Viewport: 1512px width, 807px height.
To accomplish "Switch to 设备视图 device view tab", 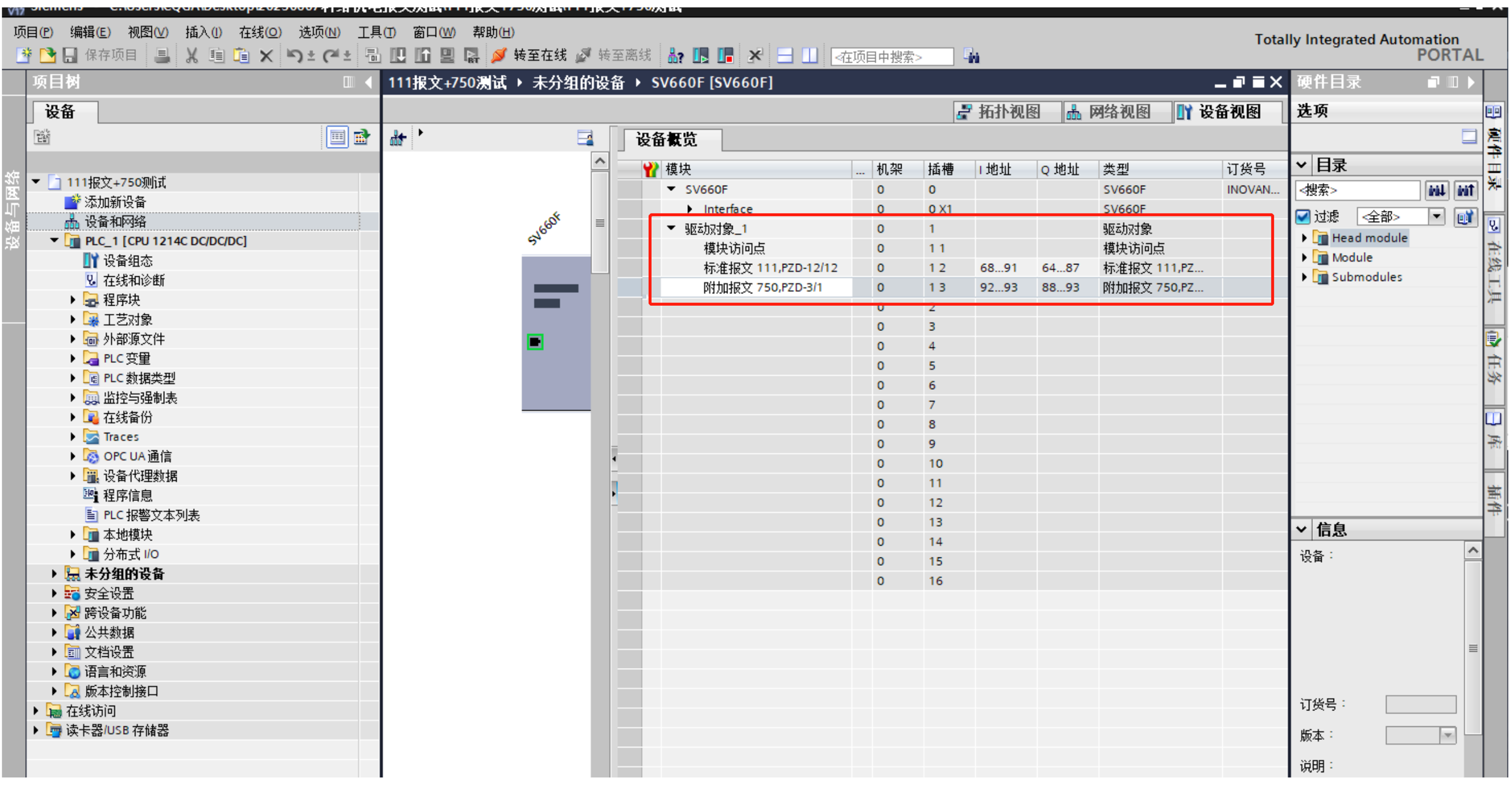I will pos(1227,112).
